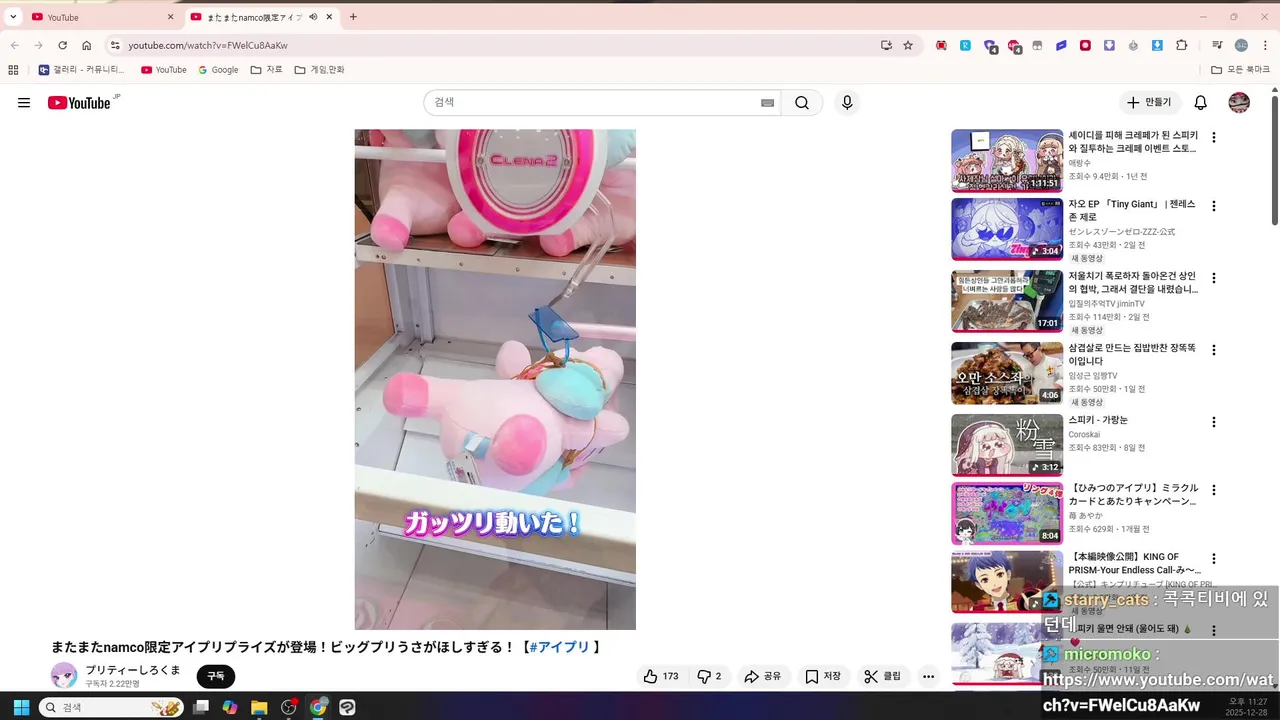Subscribe with the 구독 button
1280x720 pixels.
216,677
